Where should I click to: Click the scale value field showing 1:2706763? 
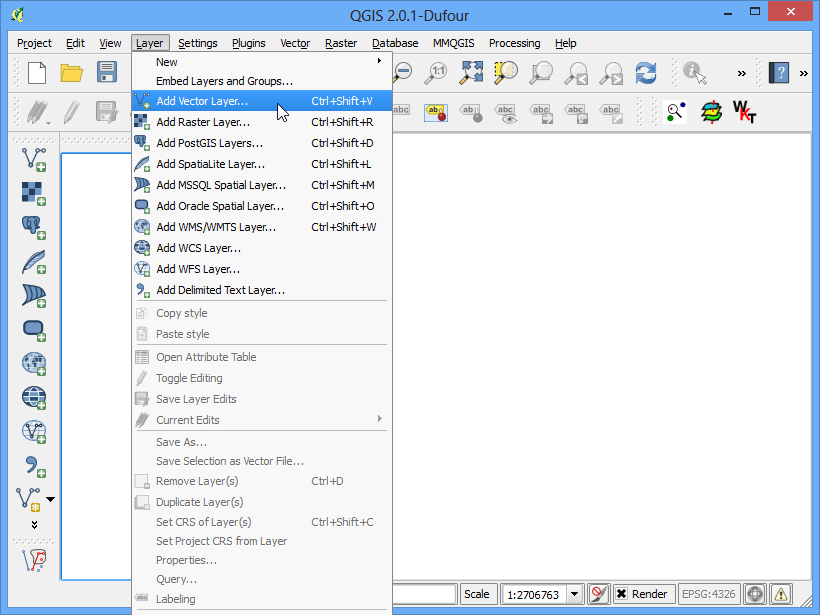pos(534,595)
